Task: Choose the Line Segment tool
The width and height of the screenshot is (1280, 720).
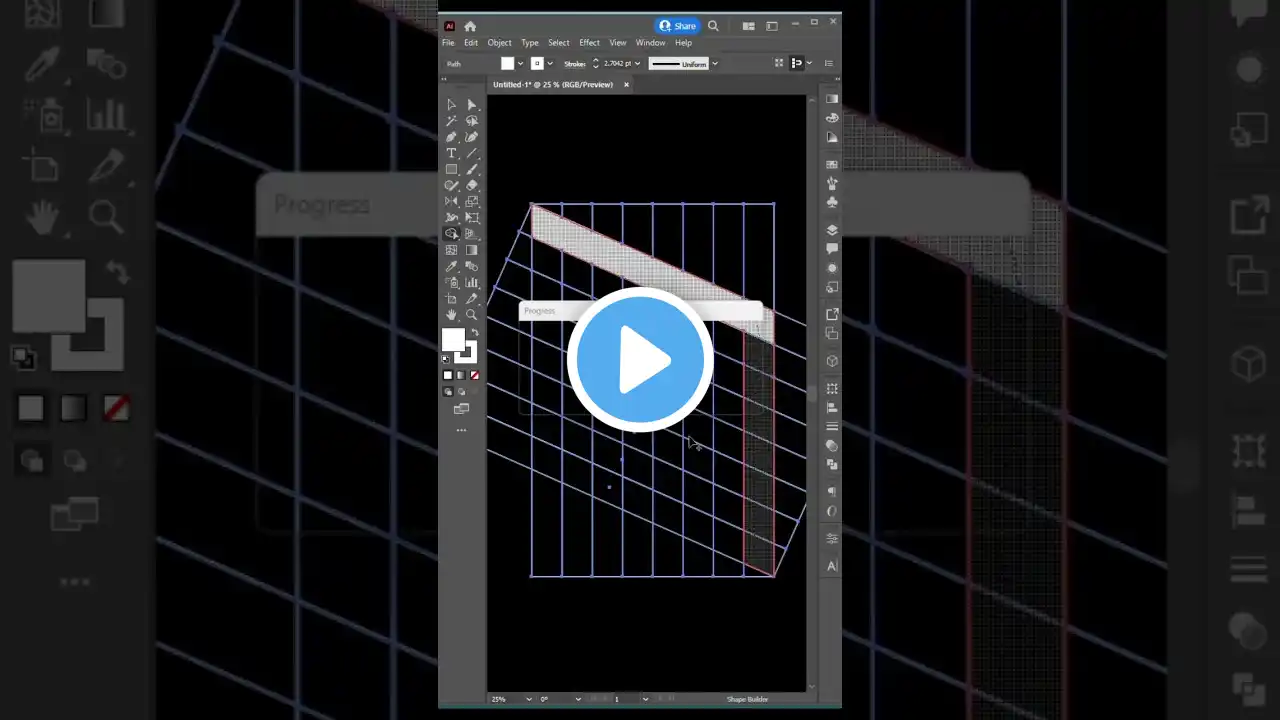Action: [x=471, y=153]
